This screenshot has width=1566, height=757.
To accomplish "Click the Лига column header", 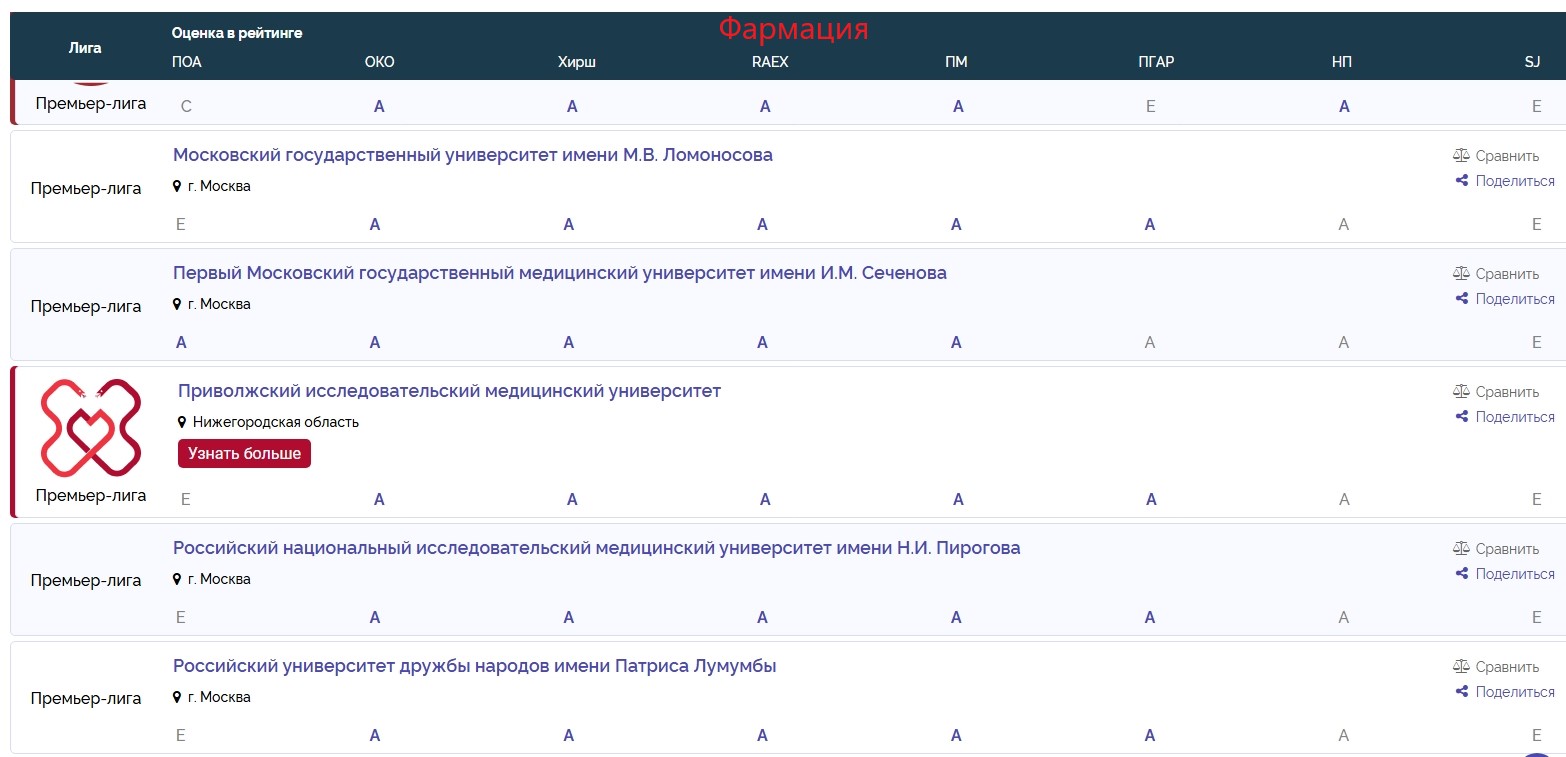I will pyautogui.click(x=85, y=47).
